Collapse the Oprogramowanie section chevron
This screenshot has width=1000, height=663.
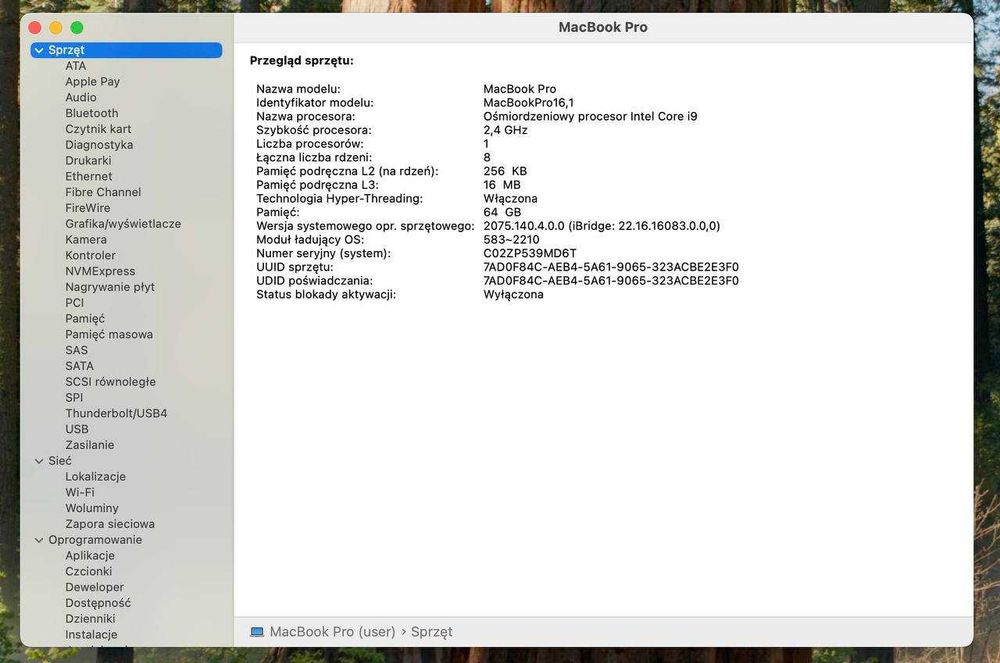39,540
